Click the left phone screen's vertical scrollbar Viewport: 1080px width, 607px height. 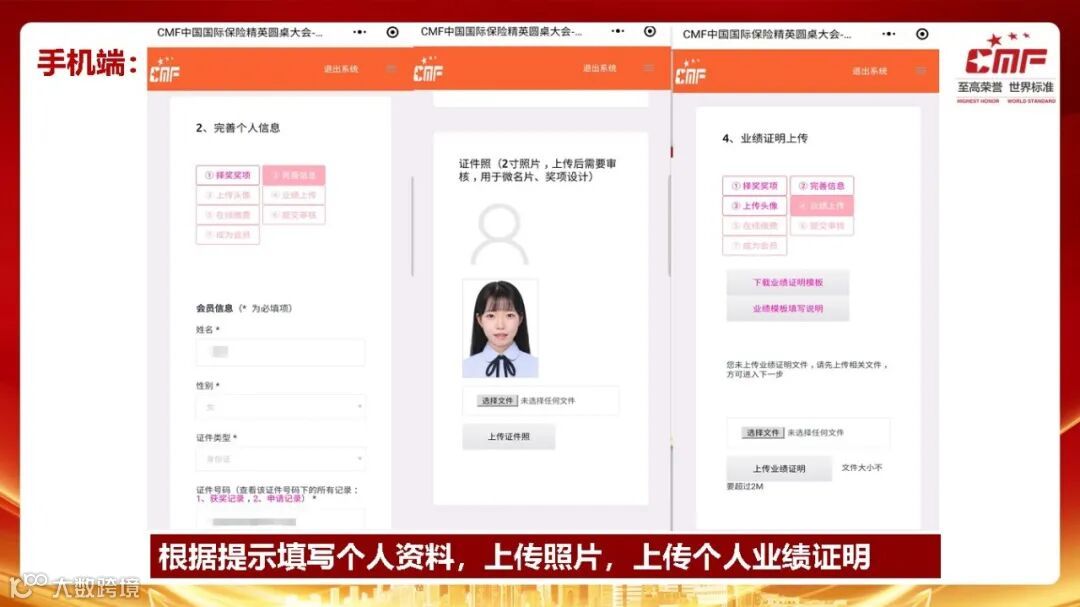(x=412, y=226)
